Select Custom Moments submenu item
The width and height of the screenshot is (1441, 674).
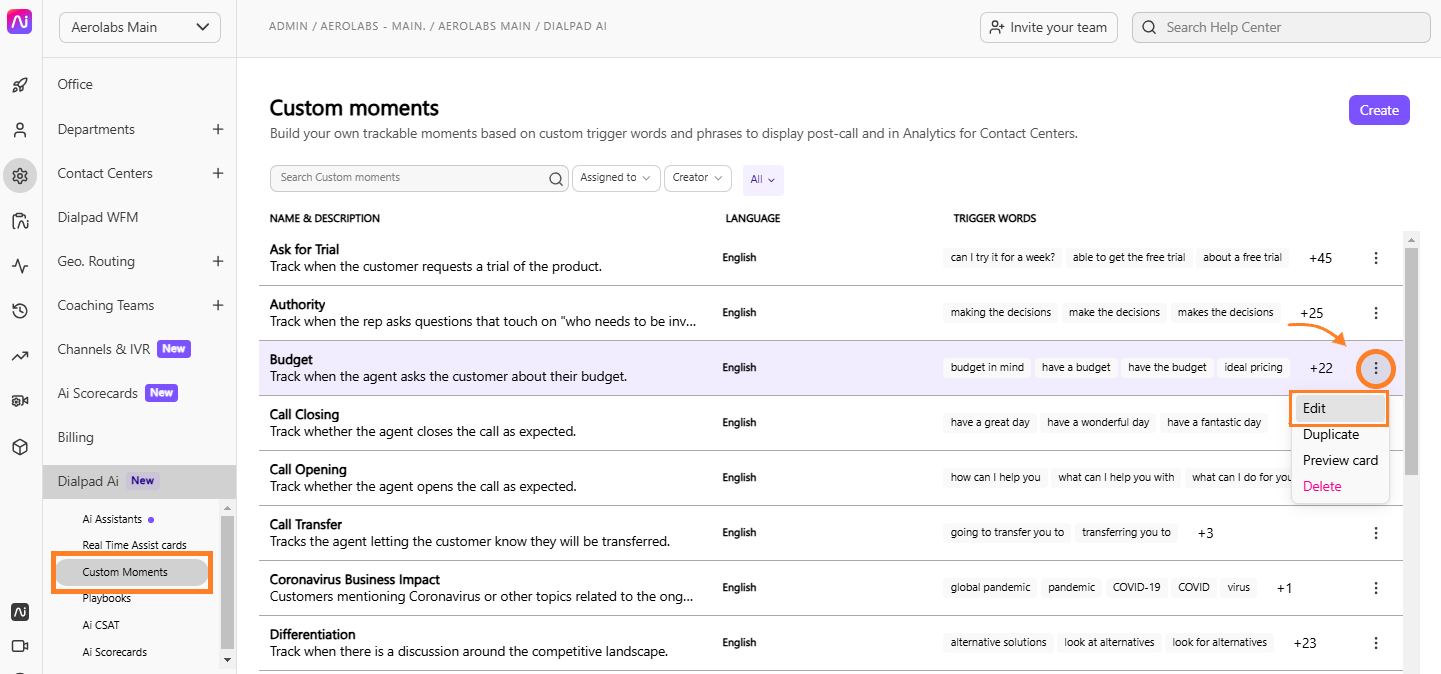(131, 572)
